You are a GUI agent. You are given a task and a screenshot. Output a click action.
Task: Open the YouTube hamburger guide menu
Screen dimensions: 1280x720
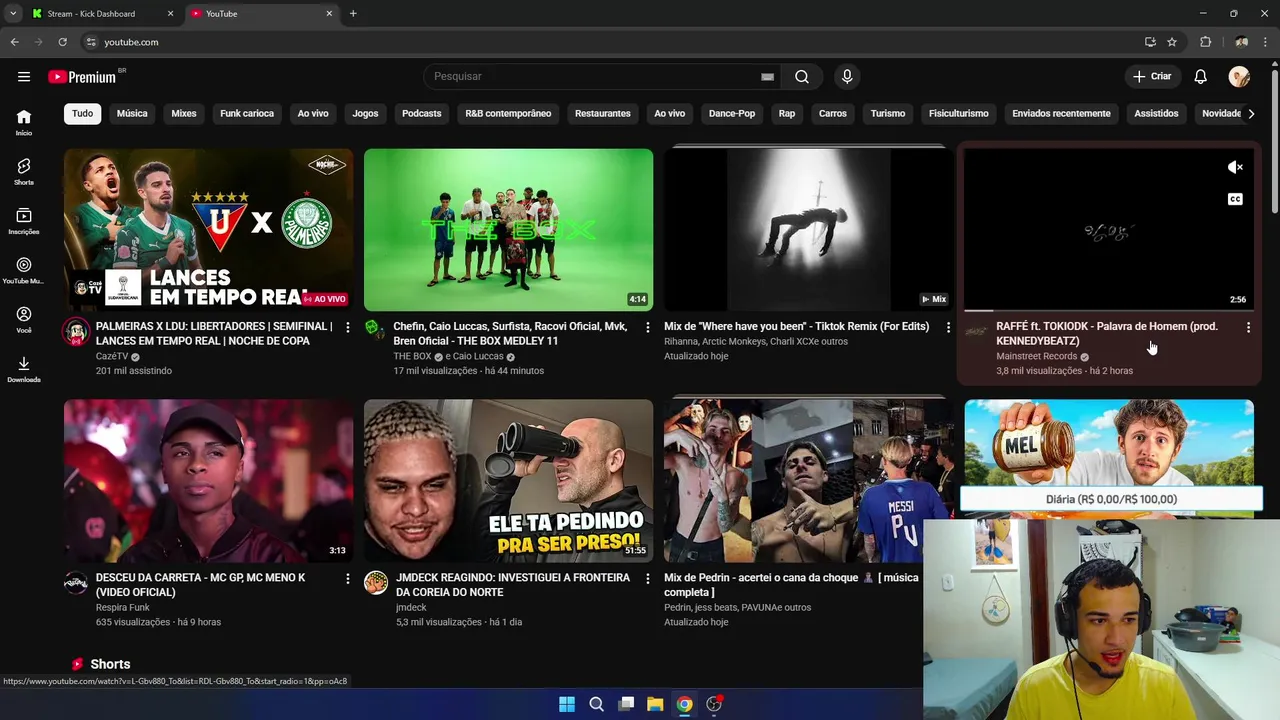[x=24, y=77]
